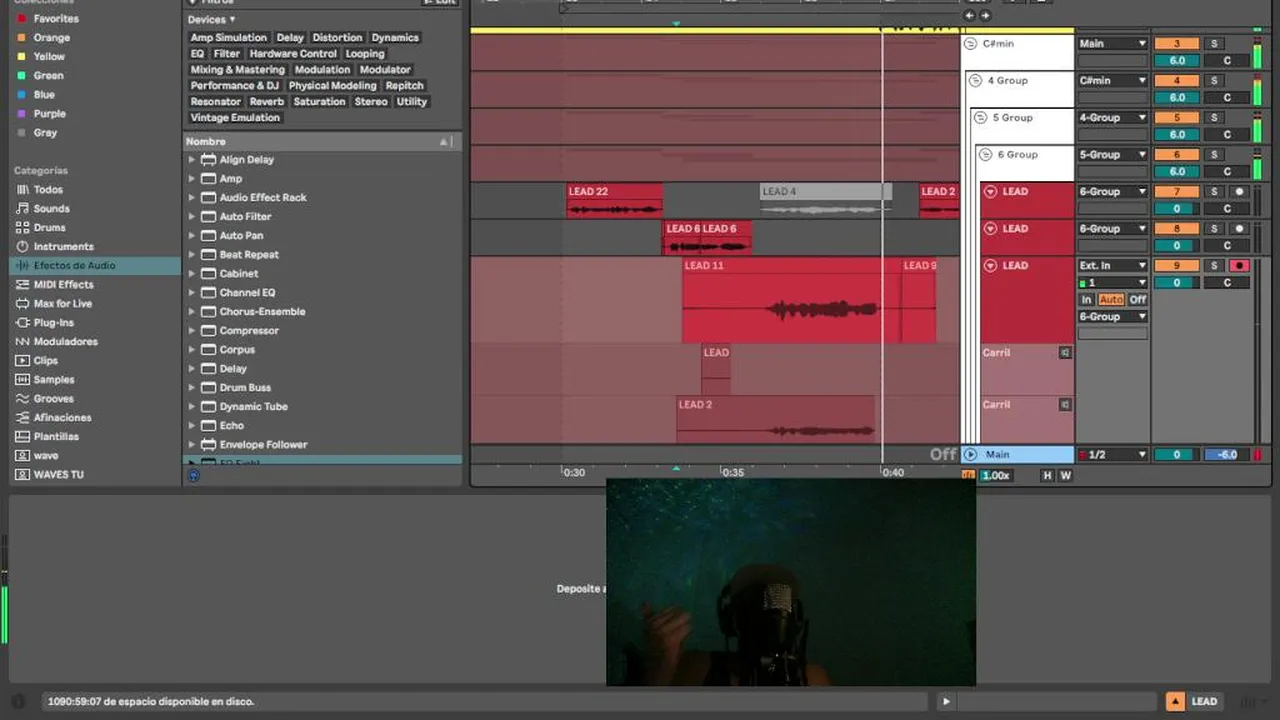Open the wave user folder icon
This screenshot has width=1280, height=720.
22,455
